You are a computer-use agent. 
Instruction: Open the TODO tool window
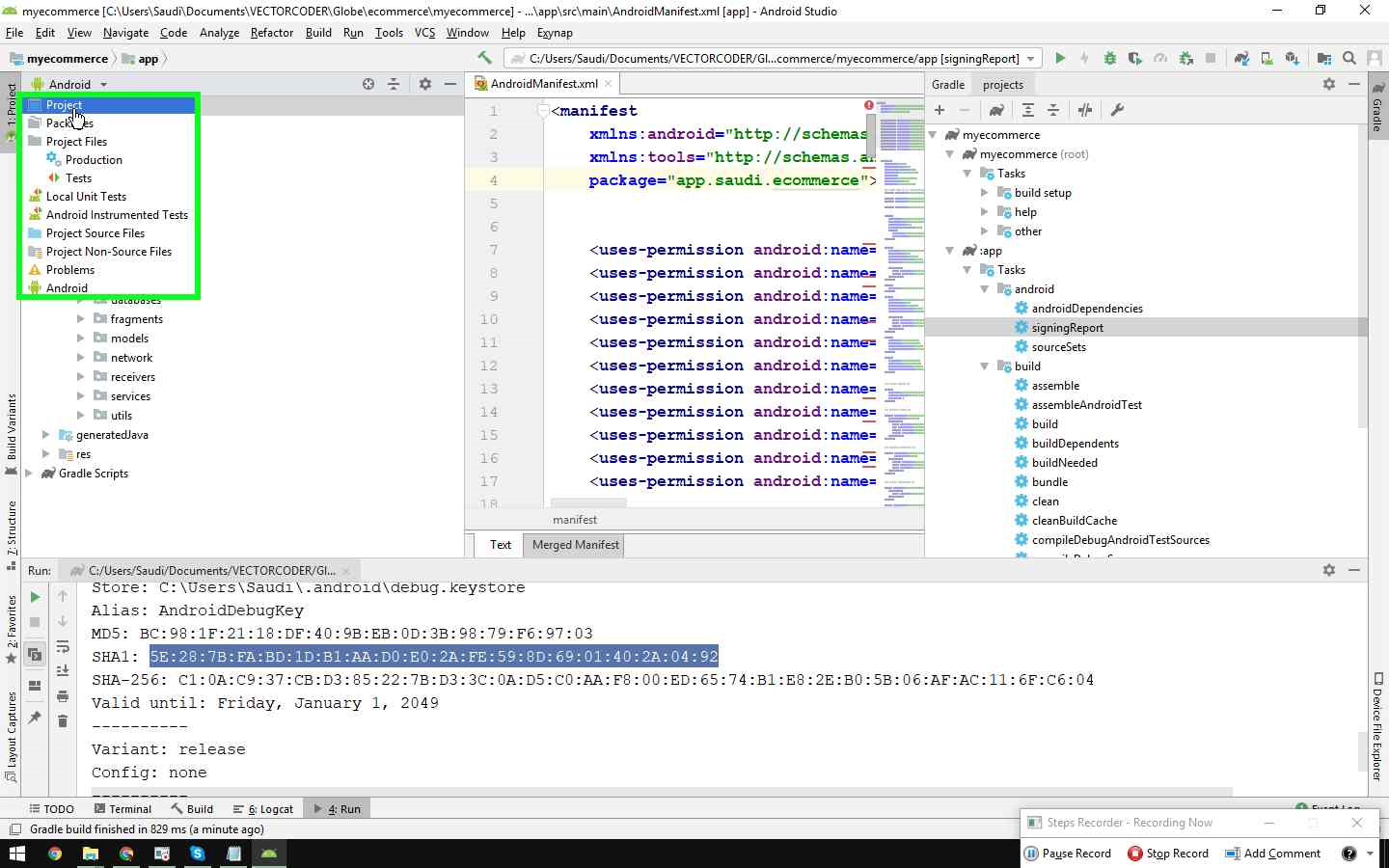coord(51,809)
